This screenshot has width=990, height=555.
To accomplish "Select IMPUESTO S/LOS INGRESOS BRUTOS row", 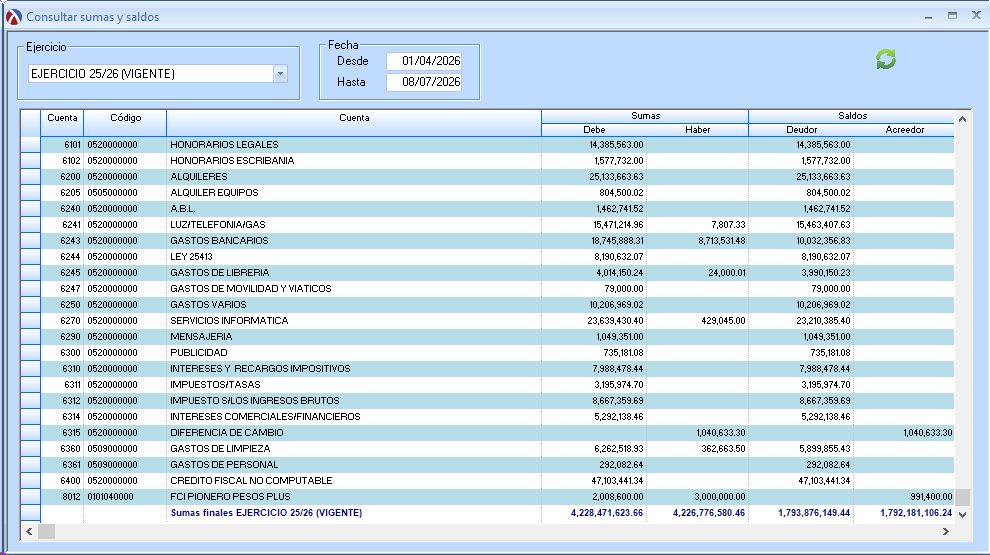I will [487, 401].
